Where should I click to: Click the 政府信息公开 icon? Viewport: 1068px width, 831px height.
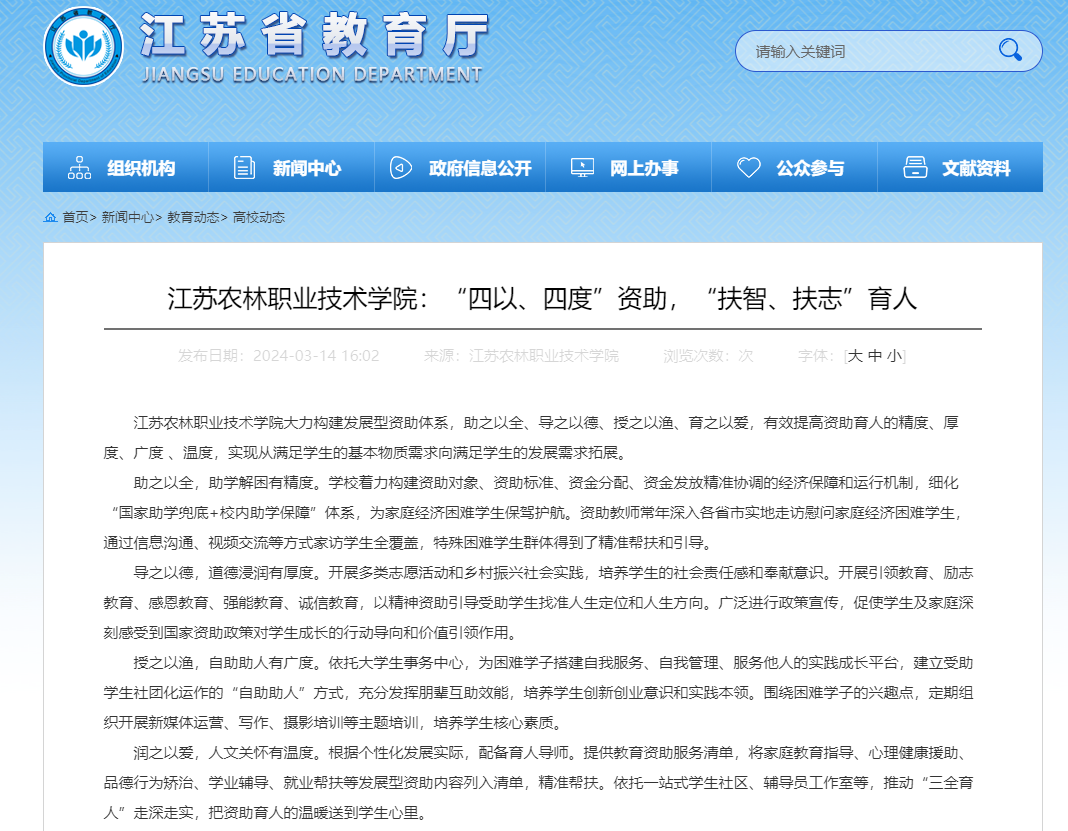point(401,168)
